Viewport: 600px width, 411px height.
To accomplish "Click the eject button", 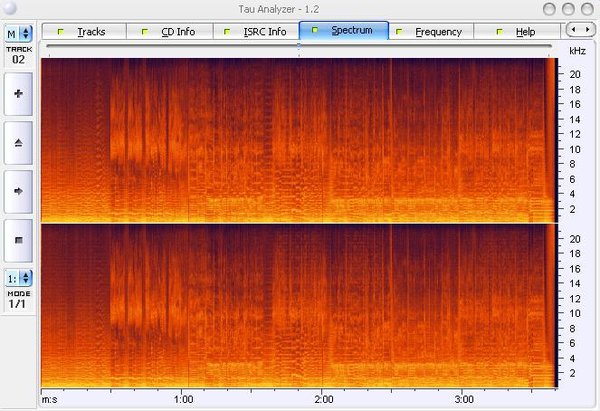I will point(18,143).
